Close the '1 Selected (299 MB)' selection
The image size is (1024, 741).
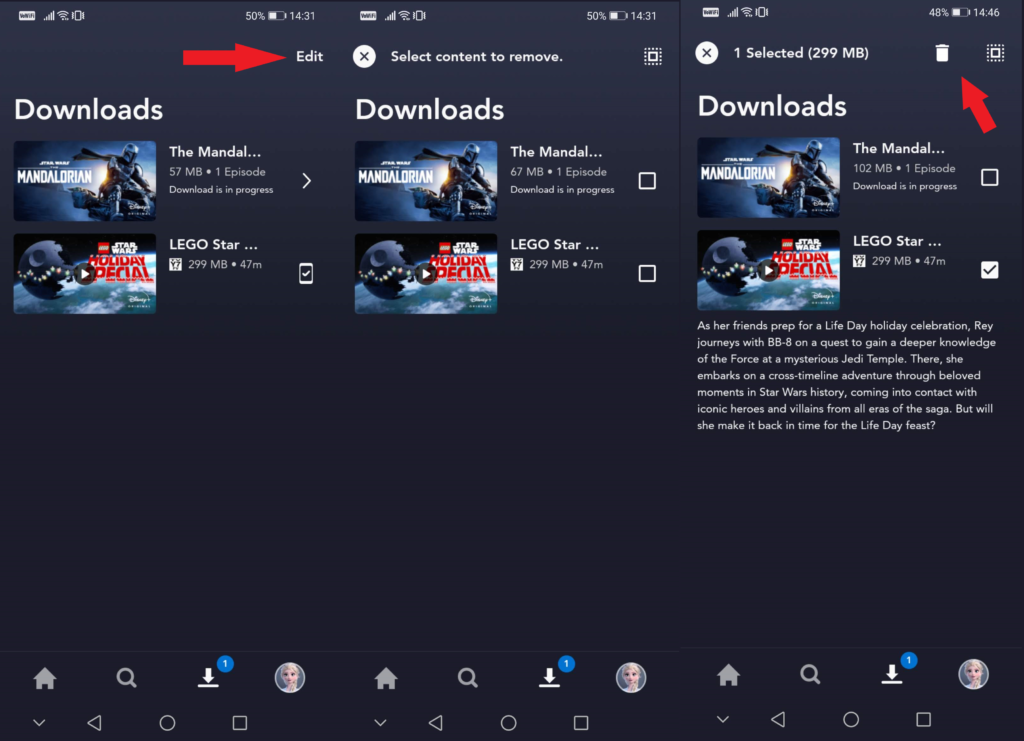click(707, 53)
